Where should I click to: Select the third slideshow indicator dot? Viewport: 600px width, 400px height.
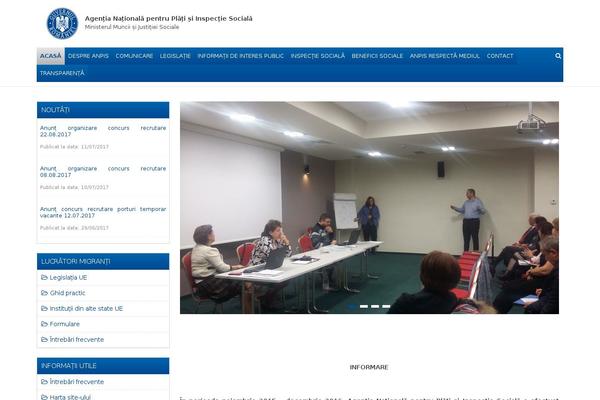[375, 306]
